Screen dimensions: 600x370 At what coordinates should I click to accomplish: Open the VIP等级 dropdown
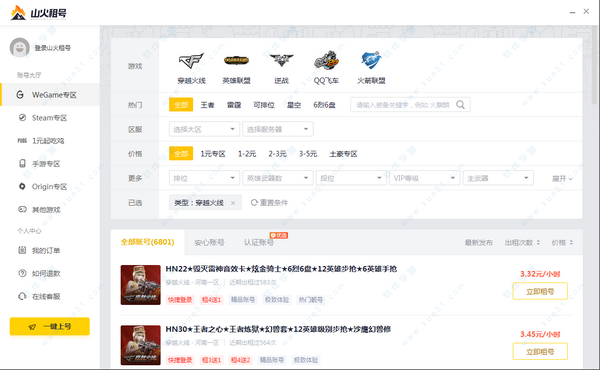click(x=424, y=178)
